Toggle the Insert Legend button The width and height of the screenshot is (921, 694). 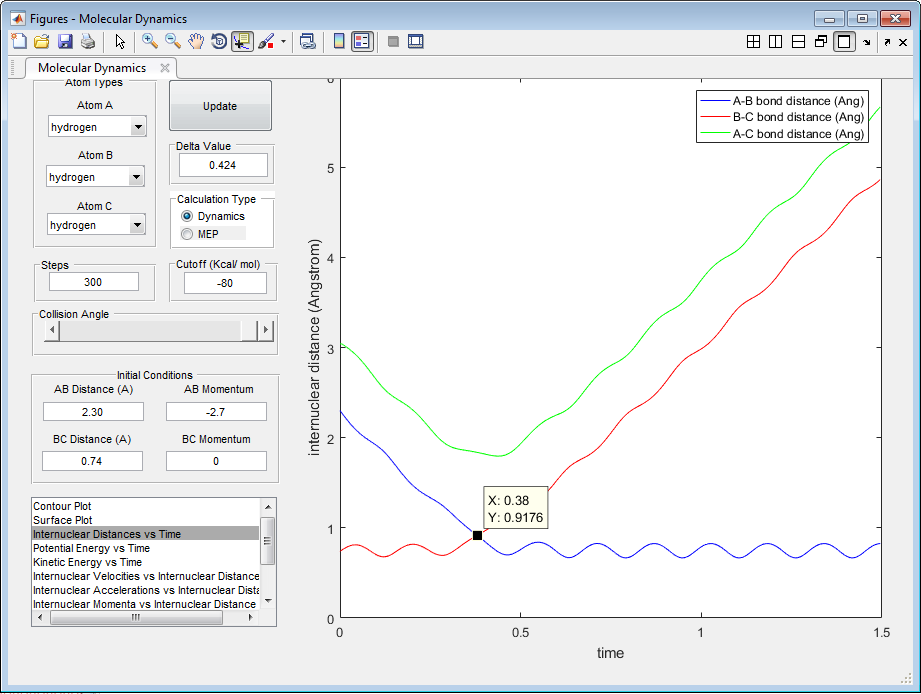coord(362,41)
